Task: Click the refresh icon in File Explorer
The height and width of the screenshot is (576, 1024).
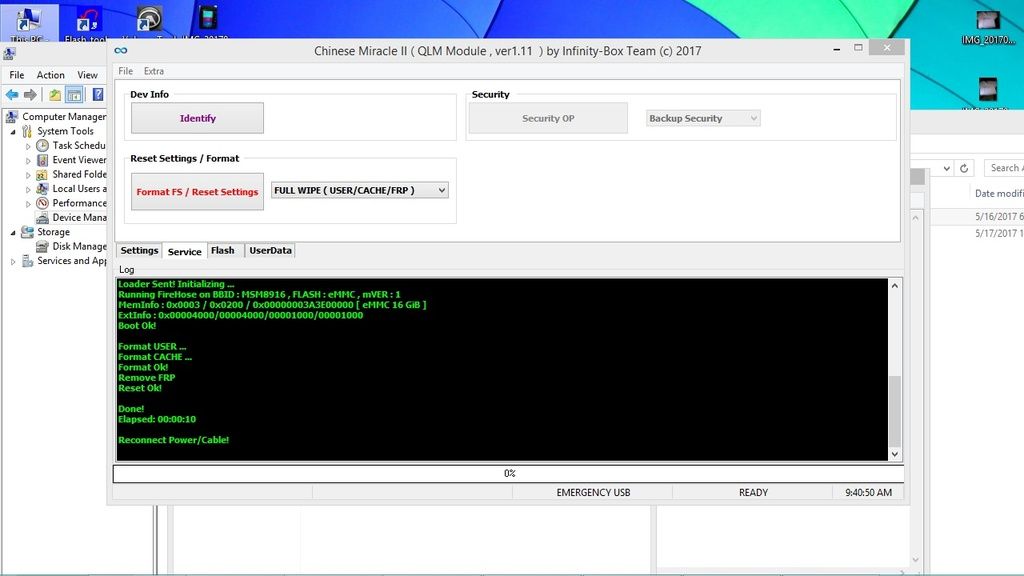Action: pos(964,168)
